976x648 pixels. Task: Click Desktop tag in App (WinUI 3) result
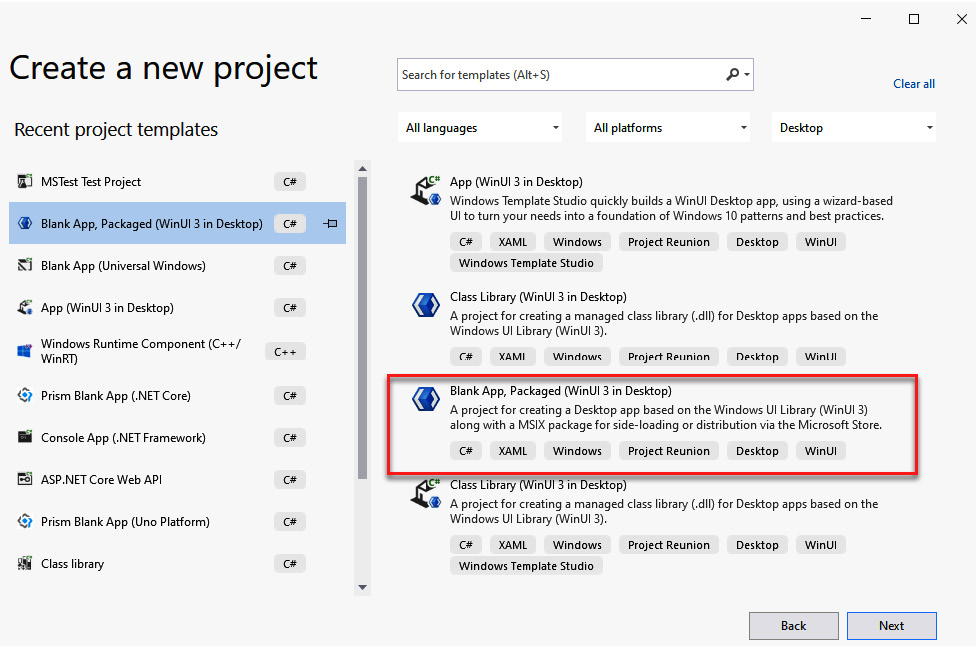tap(757, 242)
